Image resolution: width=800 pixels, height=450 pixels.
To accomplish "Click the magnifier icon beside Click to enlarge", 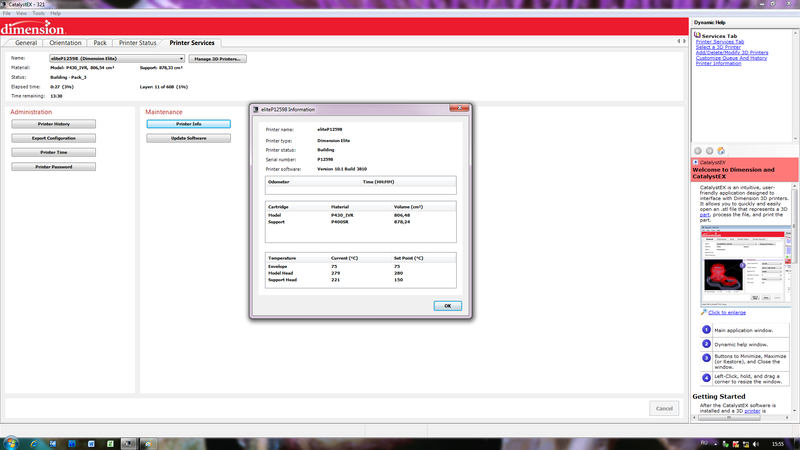I will (x=704, y=312).
